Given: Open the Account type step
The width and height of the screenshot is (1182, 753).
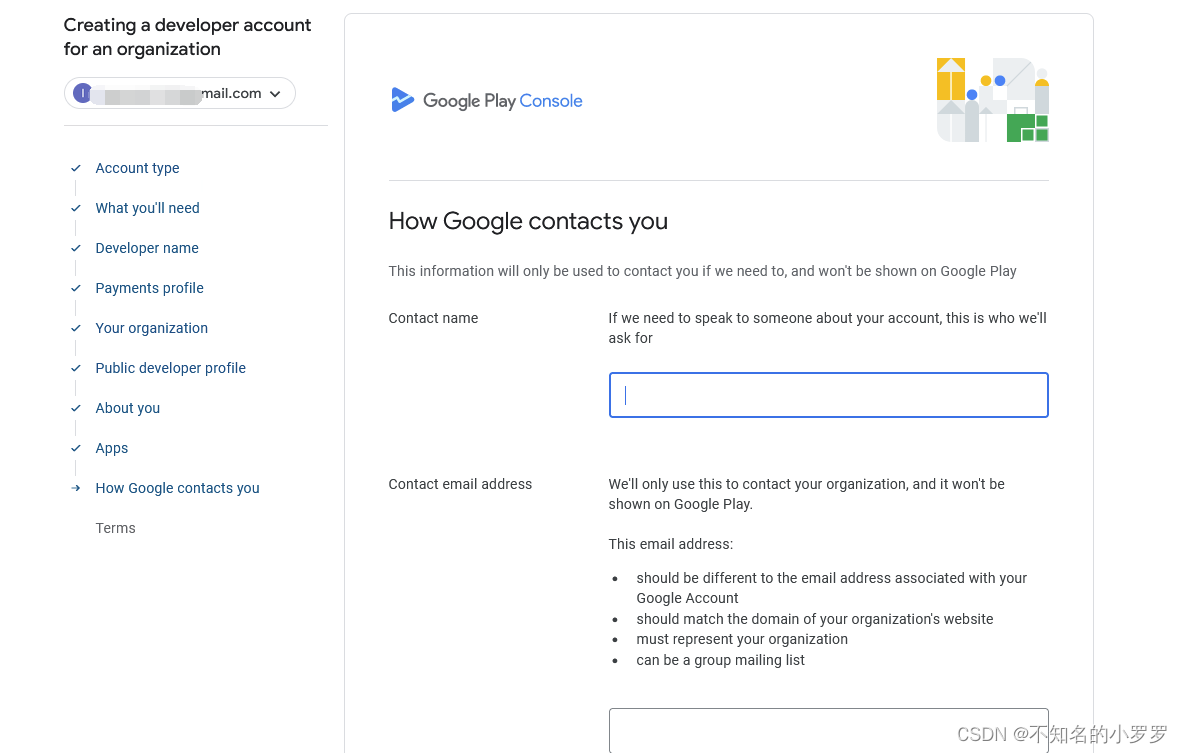Looking at the screenshot, I should tap(137, 168).
